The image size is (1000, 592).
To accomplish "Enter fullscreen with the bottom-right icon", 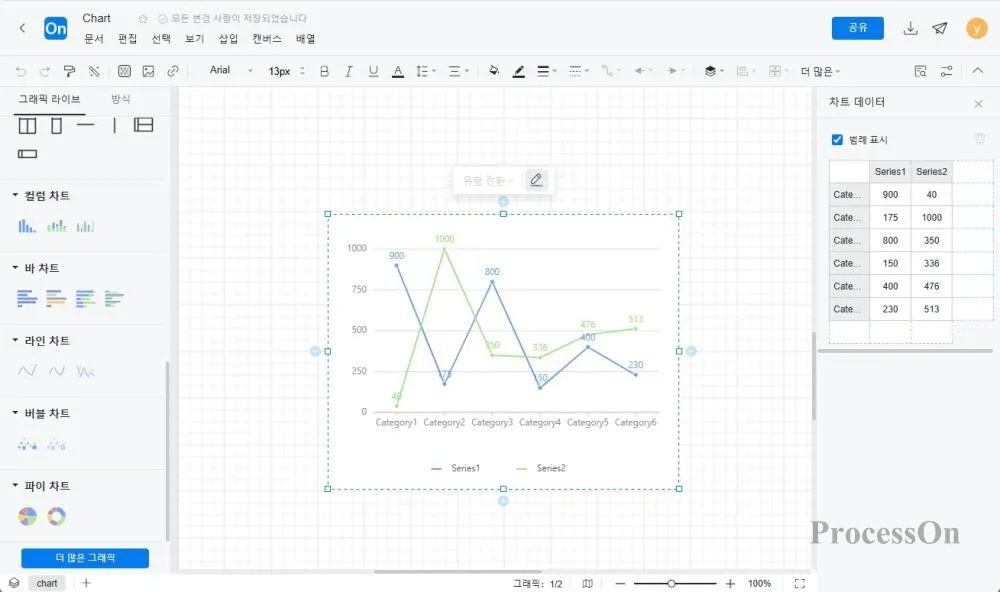I will (799, 583).
